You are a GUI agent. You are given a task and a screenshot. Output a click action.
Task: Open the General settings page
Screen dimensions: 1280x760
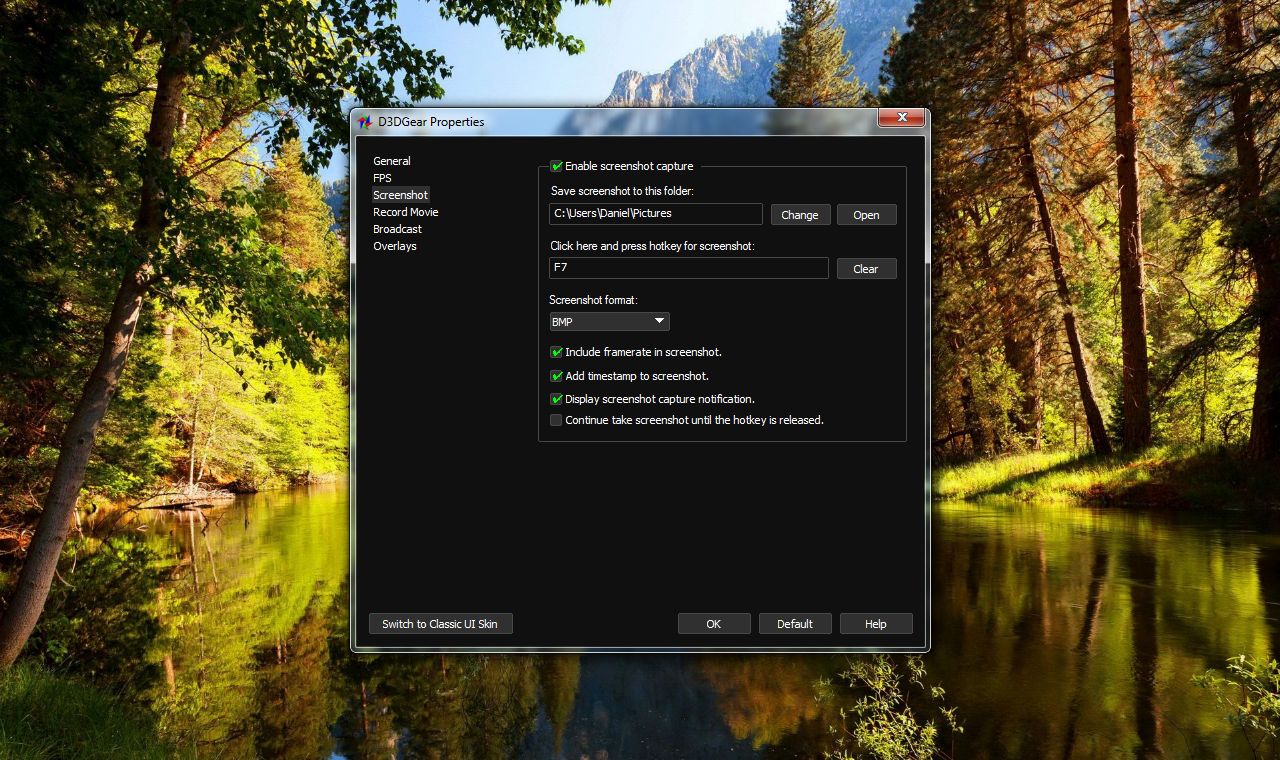pos(392,161)
